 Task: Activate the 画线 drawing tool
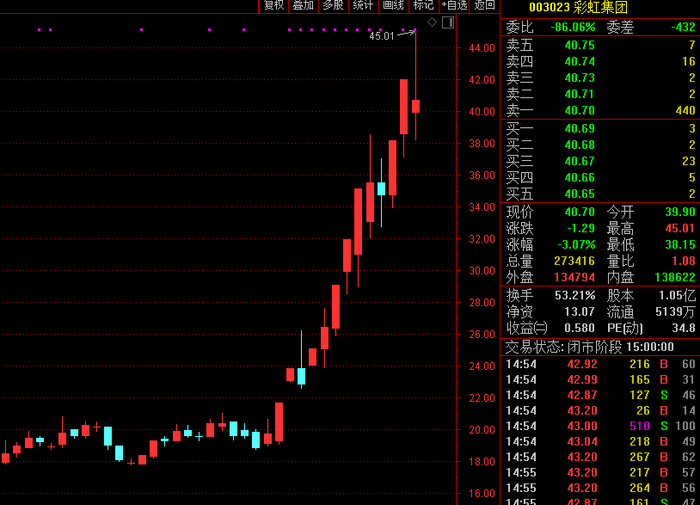pos(393,5)
